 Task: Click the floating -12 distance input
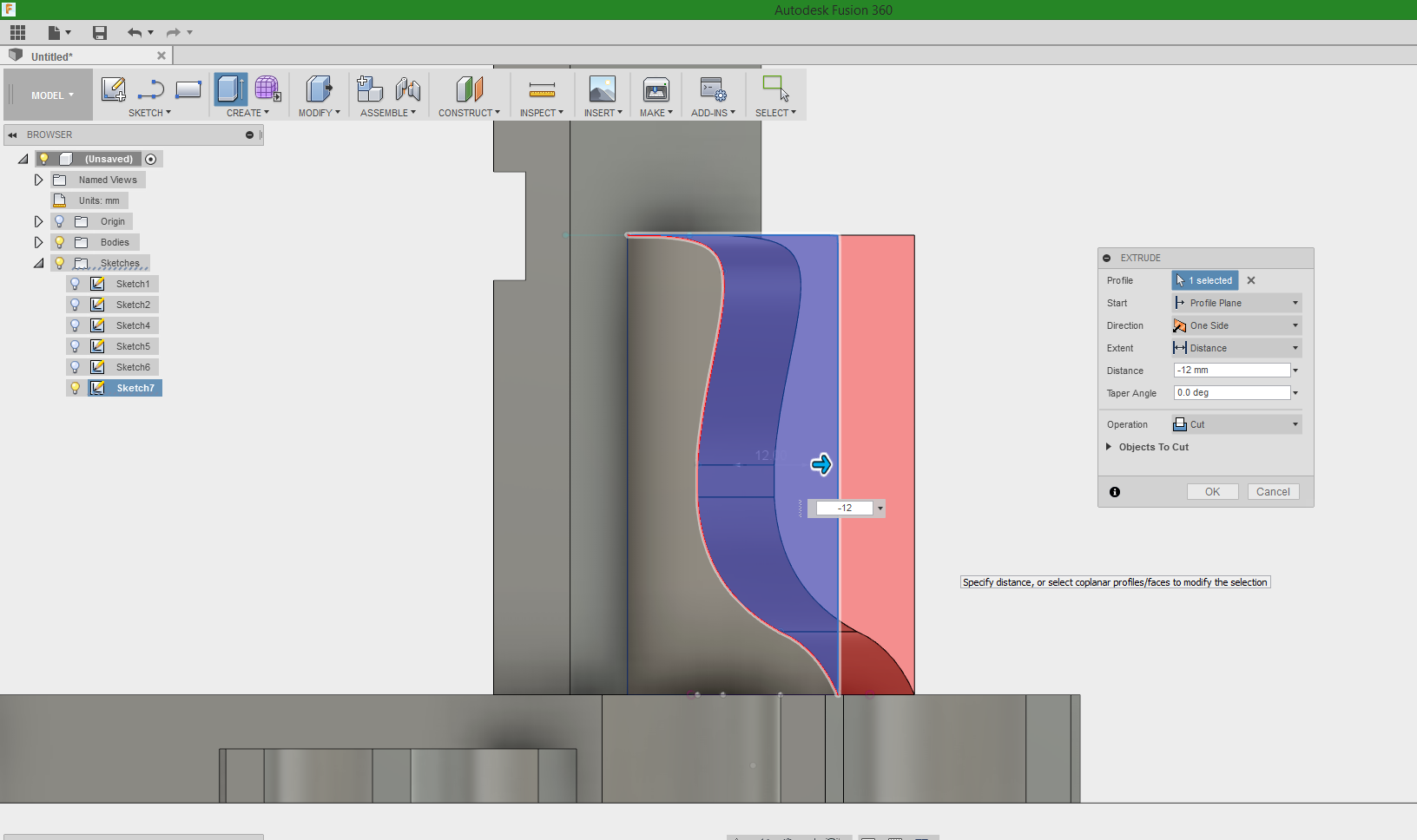(x=844, y=509)
